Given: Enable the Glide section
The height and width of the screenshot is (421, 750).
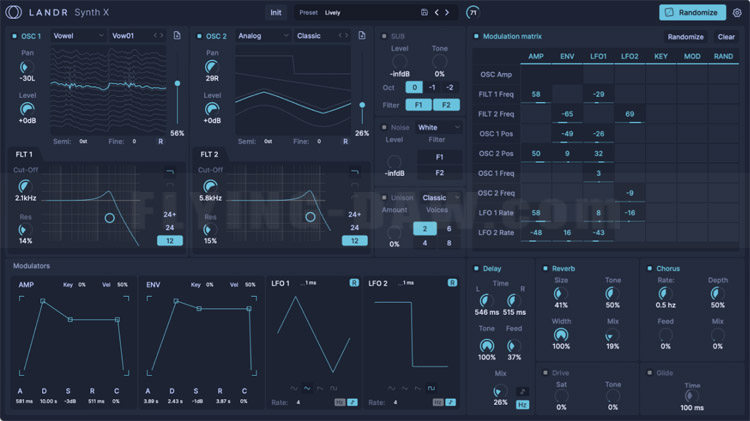Looking at the screenshot, I should (x=649, y=372).
